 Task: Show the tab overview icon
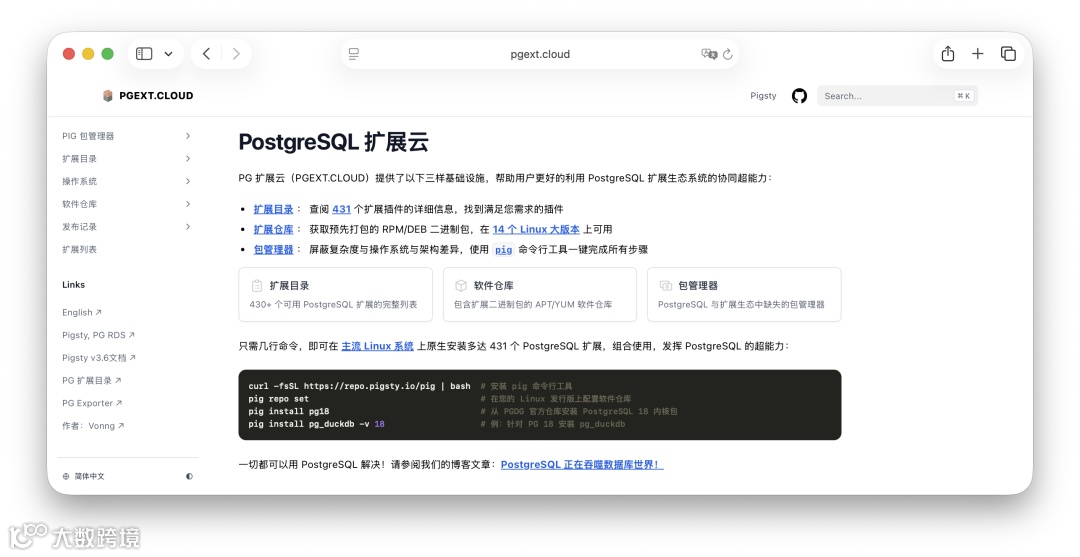(1008, 54)
